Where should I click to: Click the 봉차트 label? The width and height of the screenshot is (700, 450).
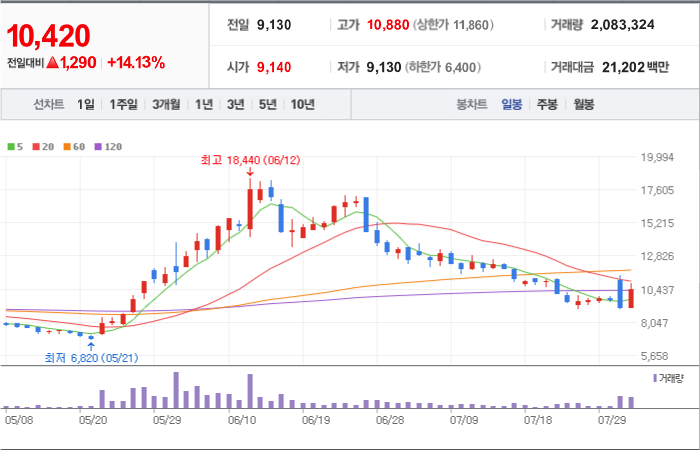tap(472, 105)
